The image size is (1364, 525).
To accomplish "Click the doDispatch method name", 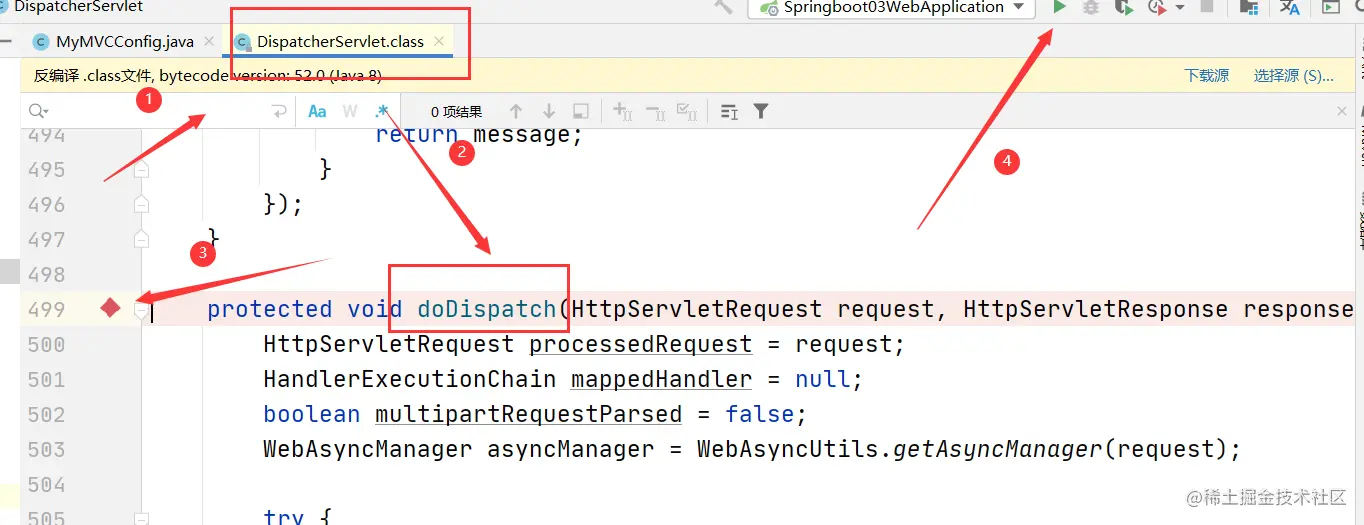I will 487,309.
